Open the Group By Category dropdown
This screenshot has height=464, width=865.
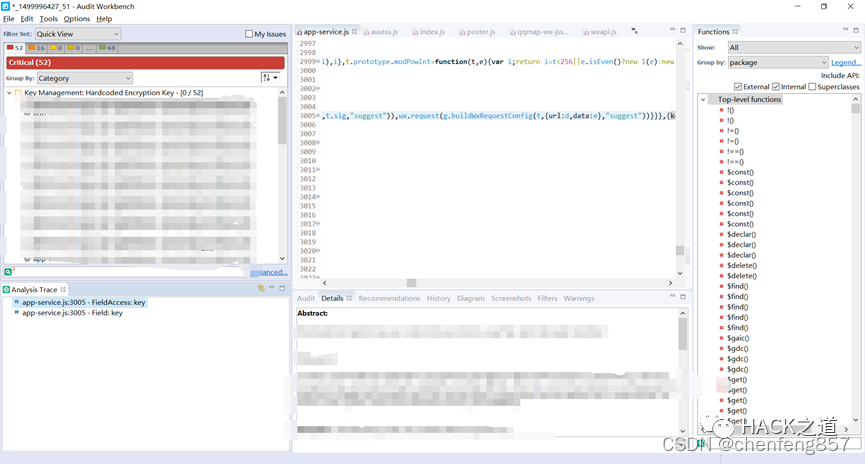pyautogui.click(x=84, y=78)
